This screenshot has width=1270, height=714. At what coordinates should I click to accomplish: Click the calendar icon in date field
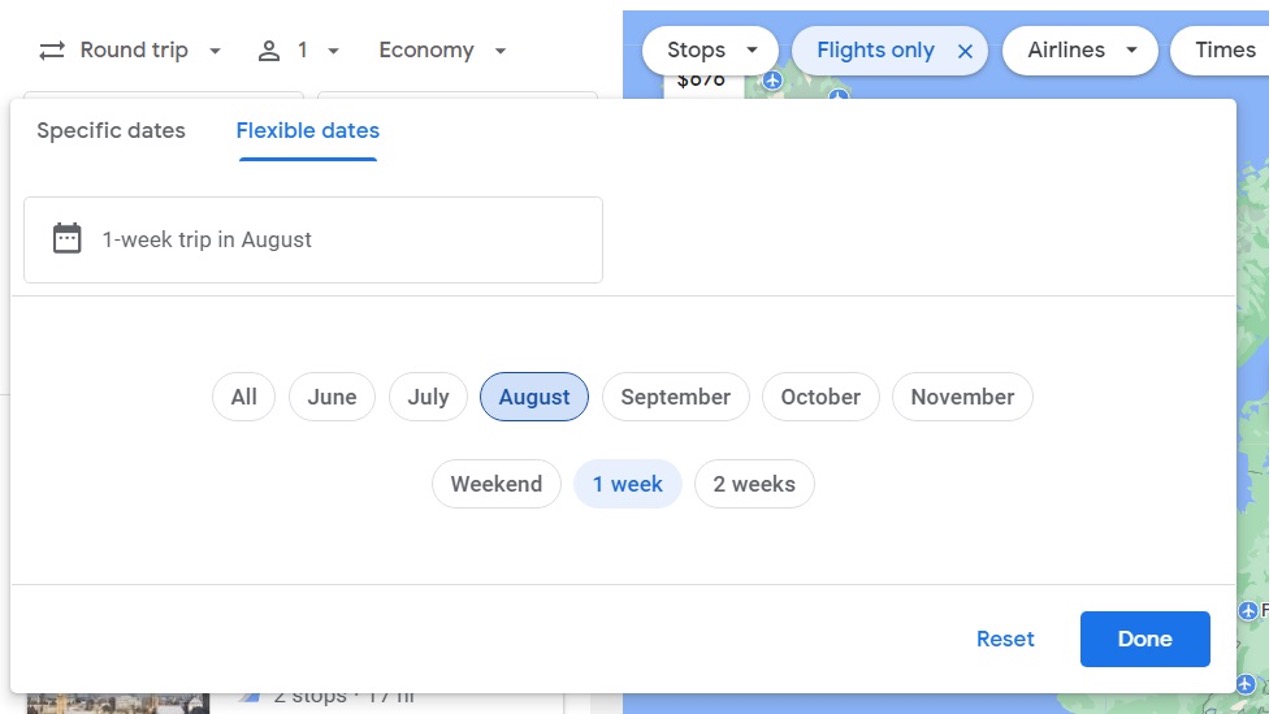click(x=67, y=239)
